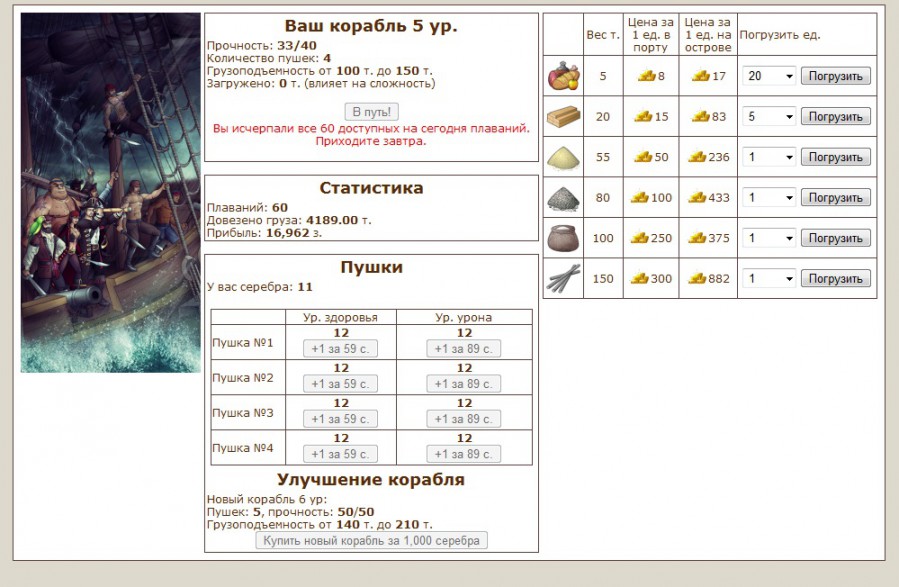This screenshot has height=587, width=899.
Task: Upgrade Пушка №4 health for 59 silver
Action: (341, 454)
